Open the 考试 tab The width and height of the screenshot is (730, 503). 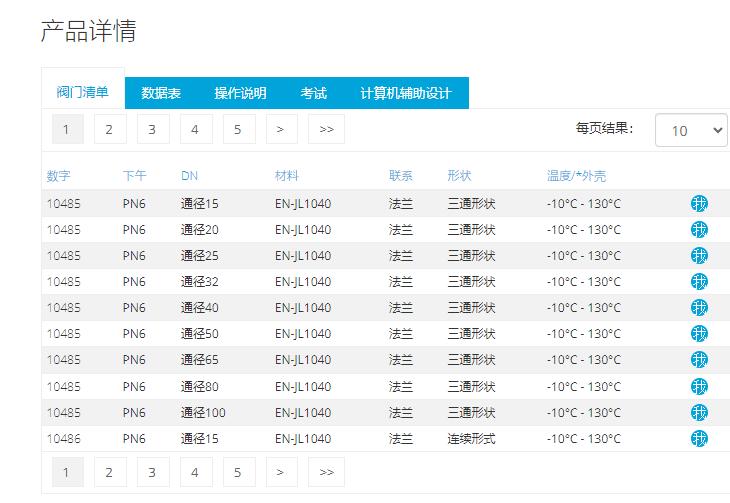313,93
